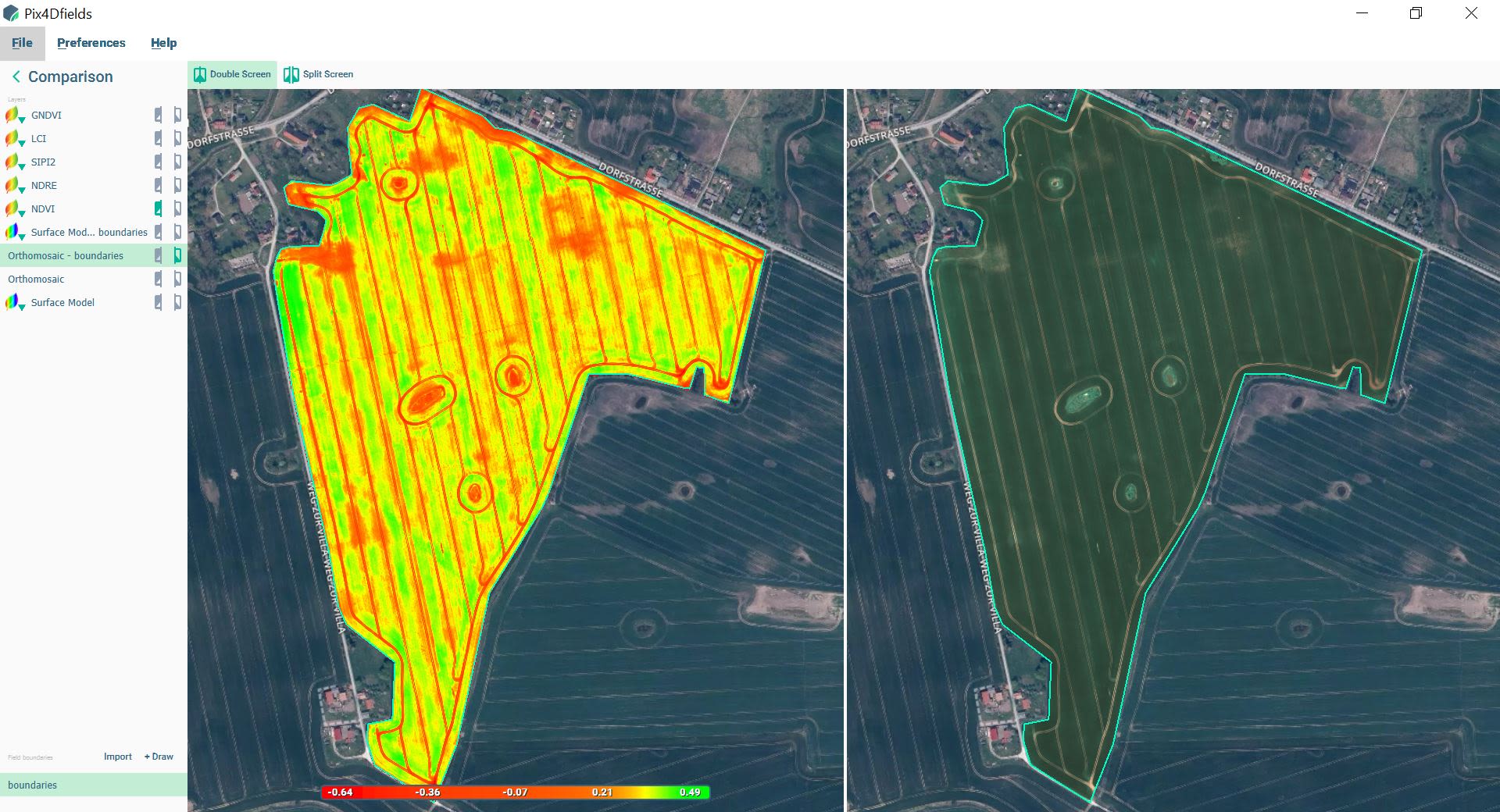This screenshot has height=812, width=1500.
Task: Display NDRE on the right screen
Action: pyautogui.click(x=178, y=185)
